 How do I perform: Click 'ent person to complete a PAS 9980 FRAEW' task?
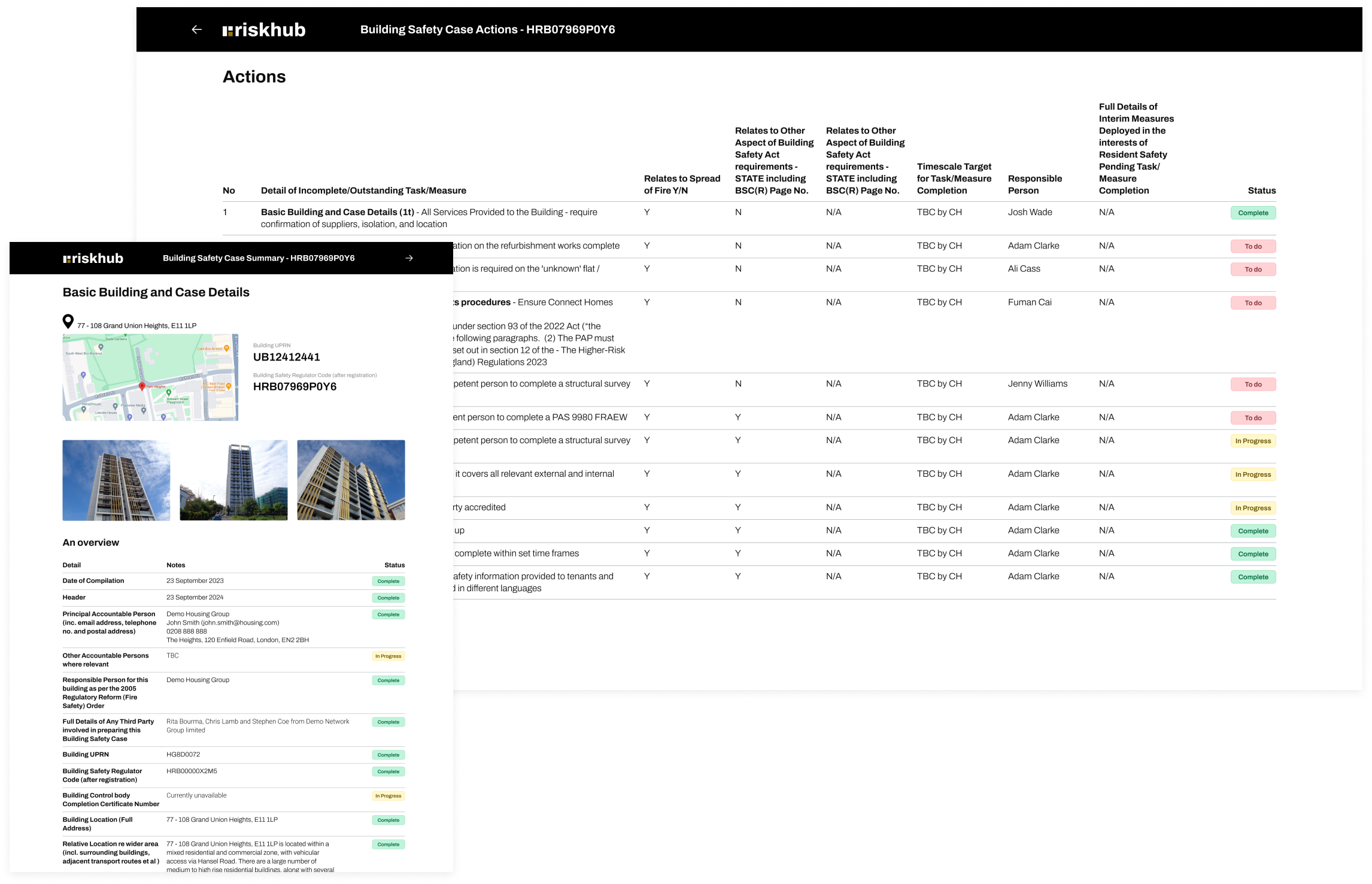[x=540, y=417]
